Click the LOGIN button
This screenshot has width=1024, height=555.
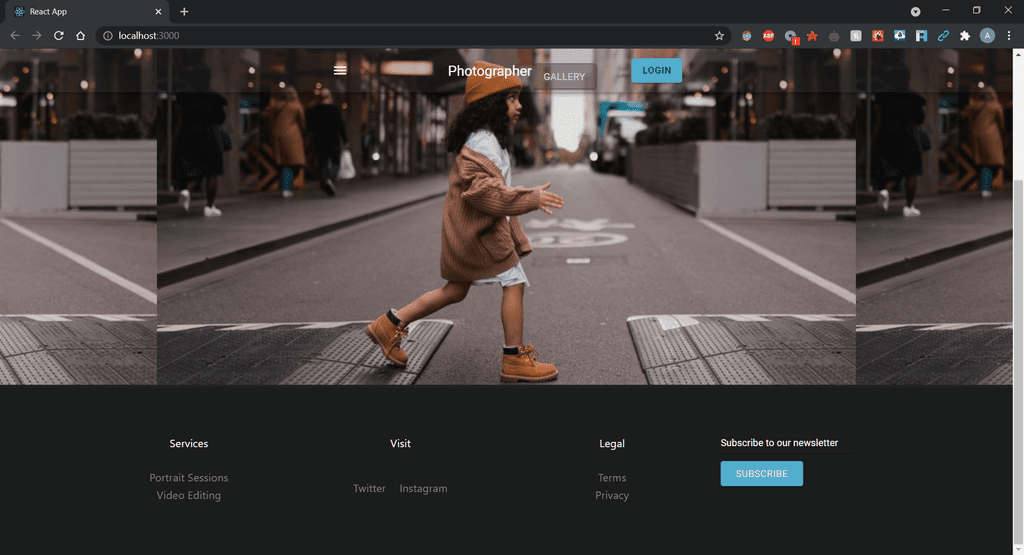click(656, 71)
